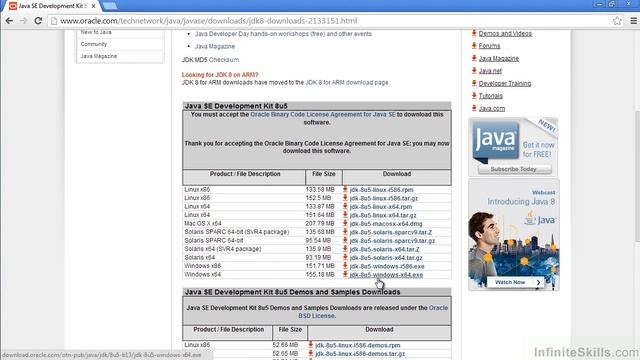Click the Looking for JDK 8 on ARM? heading
This screenshot has width=640, height=360.
click(x=220, y=75)
